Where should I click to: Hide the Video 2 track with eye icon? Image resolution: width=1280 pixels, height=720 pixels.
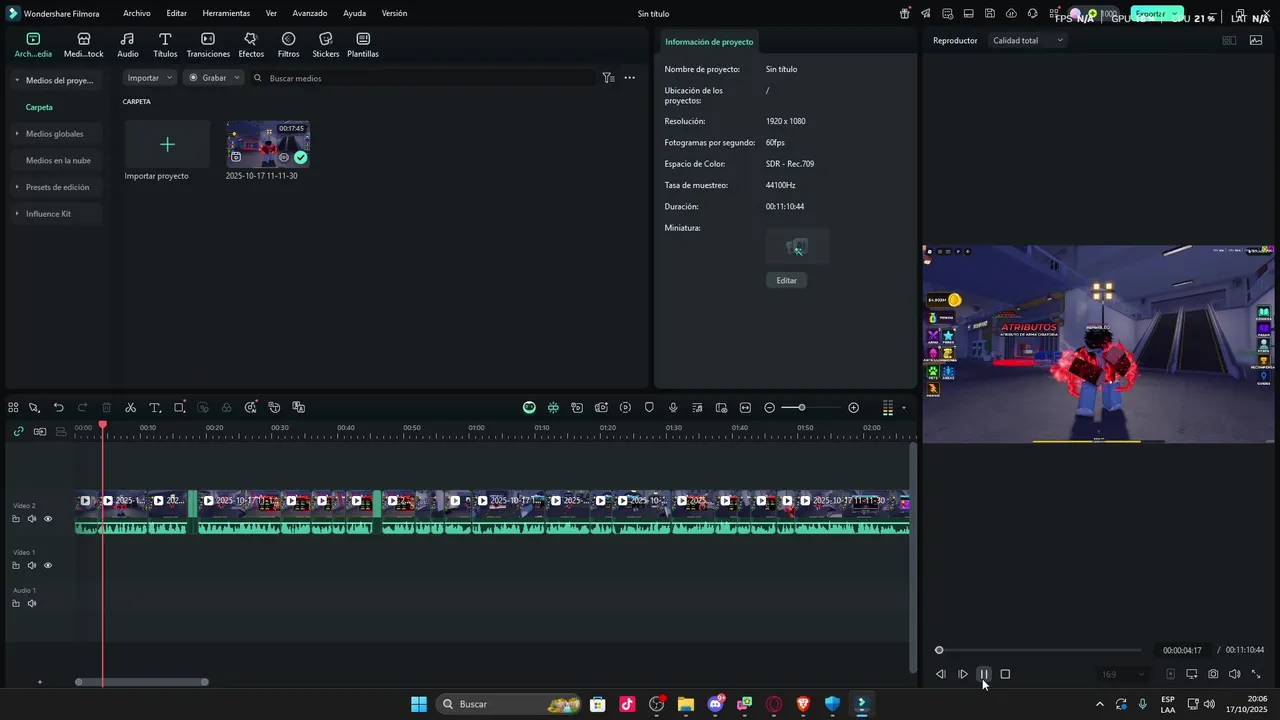coord(47,519)
